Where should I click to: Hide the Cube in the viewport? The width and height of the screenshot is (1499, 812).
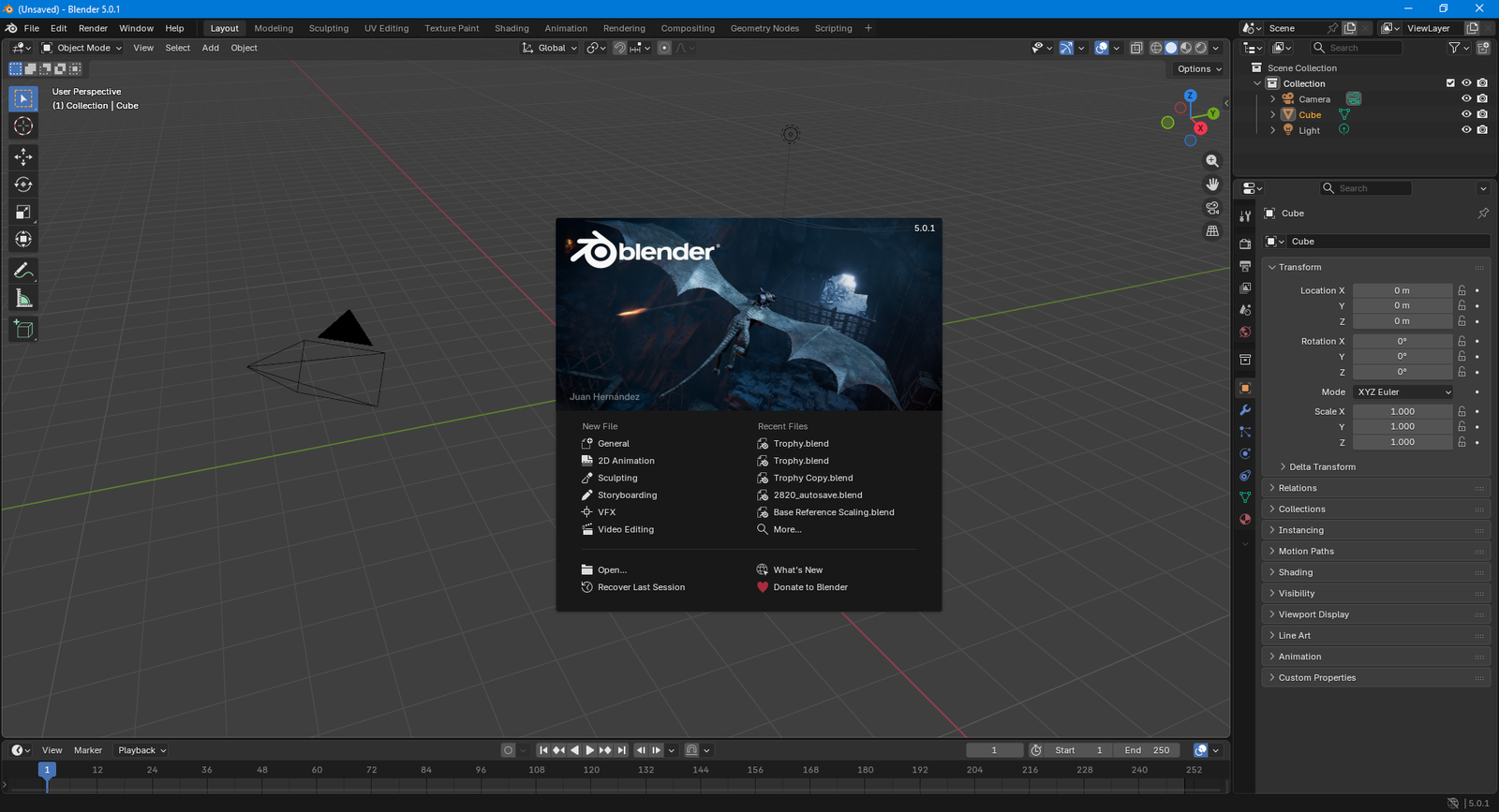1466,114
